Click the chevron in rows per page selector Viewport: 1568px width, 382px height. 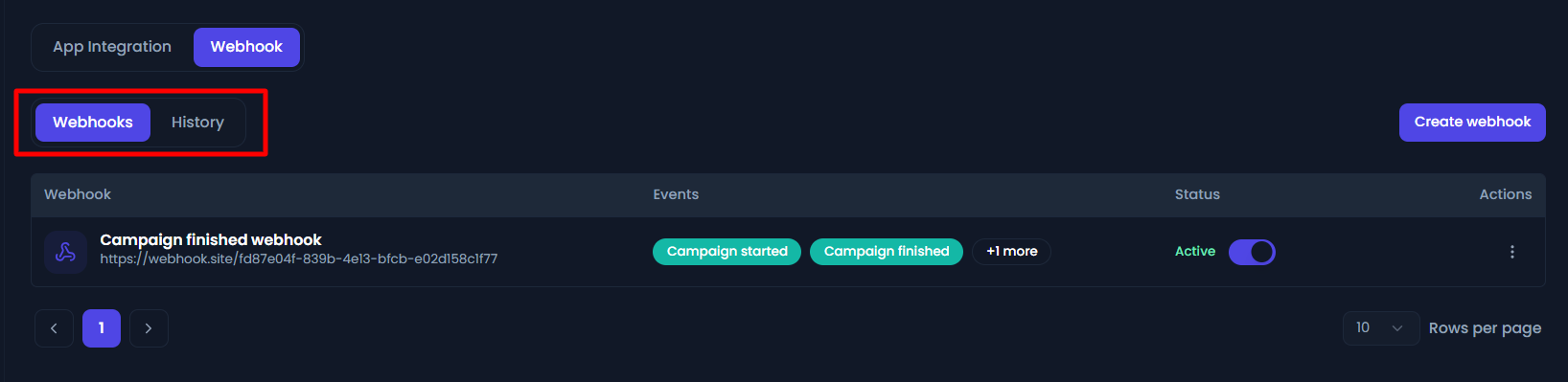1397,328
